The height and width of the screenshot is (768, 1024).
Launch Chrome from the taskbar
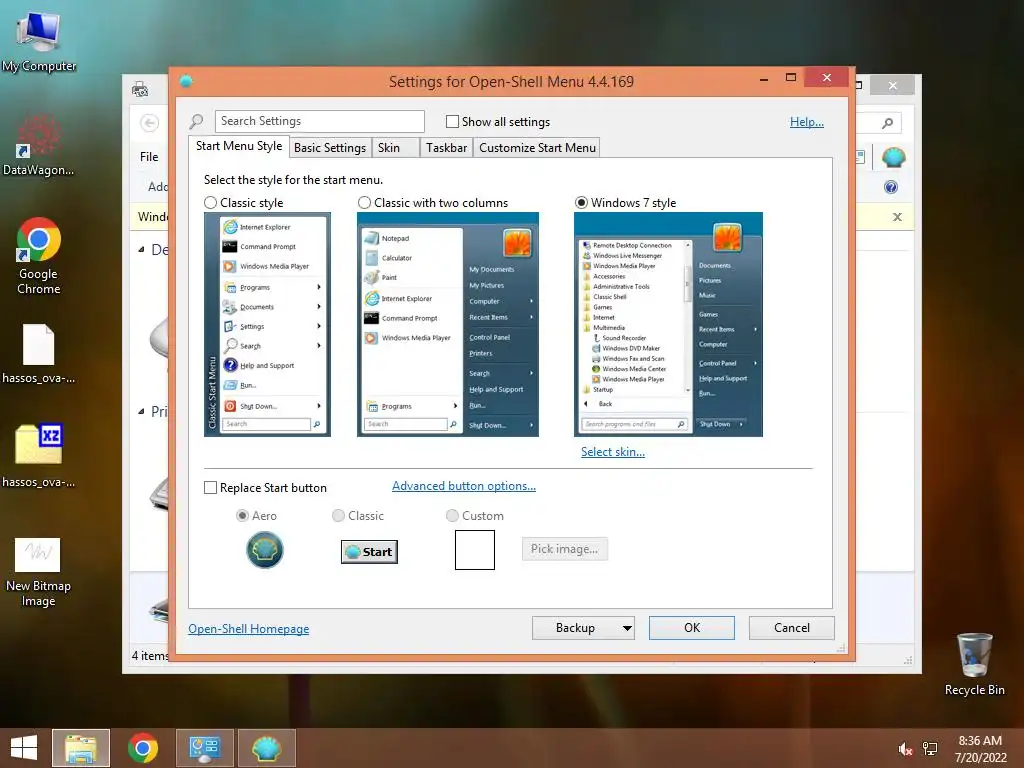[143, 748]
